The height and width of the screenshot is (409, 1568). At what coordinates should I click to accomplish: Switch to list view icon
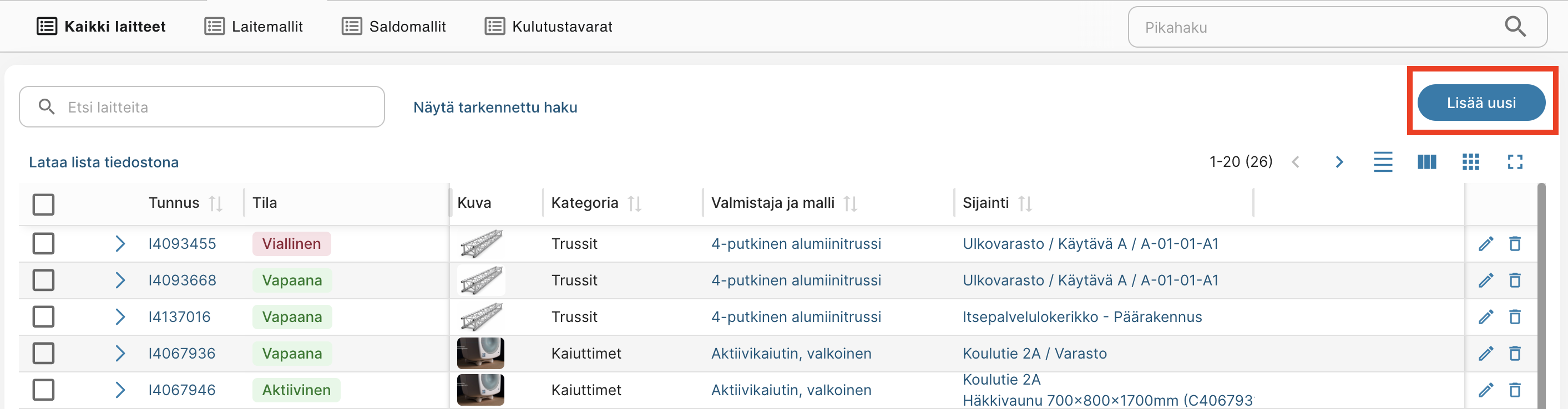1382,162
